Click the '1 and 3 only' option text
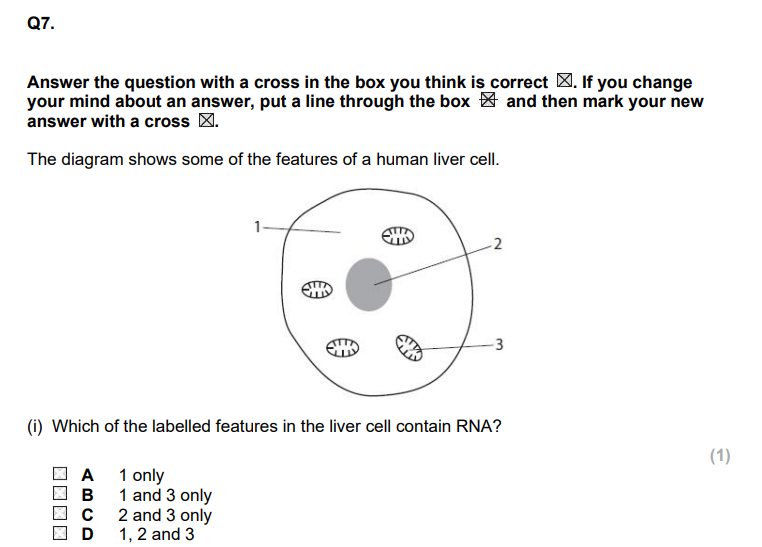762x547 pixels. click(x=165, y=495)
